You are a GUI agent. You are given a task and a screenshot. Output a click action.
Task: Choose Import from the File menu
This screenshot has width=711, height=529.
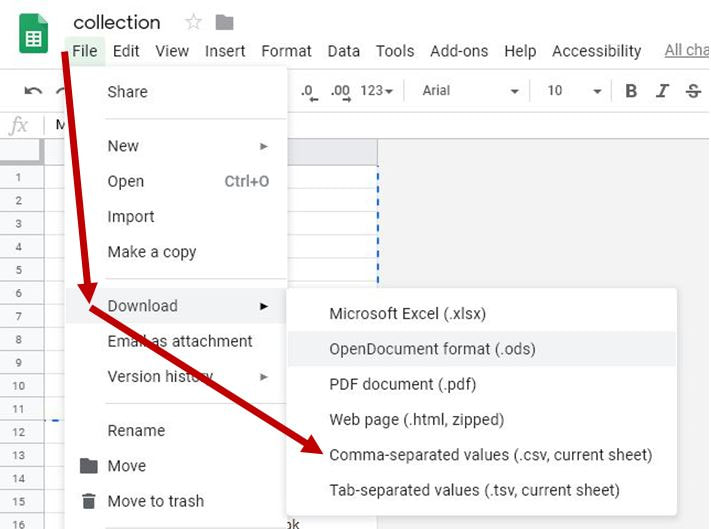click(176, 217)
